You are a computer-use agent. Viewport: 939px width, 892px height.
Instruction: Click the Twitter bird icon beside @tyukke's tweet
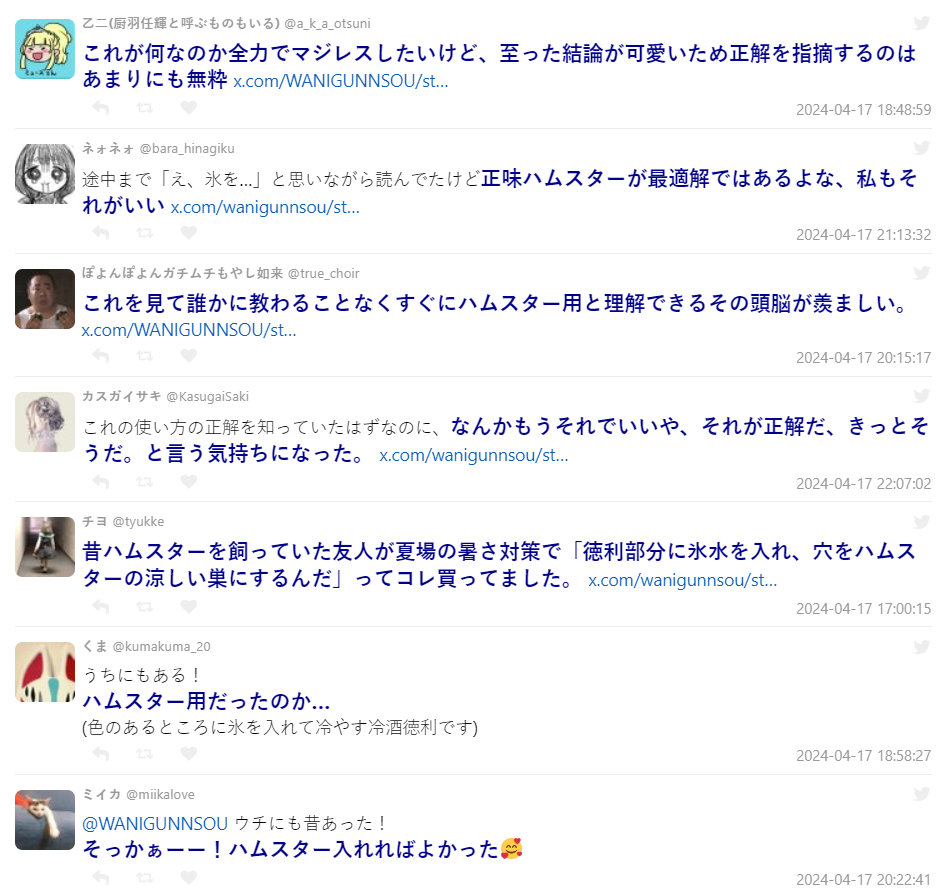tap(922, 521)
